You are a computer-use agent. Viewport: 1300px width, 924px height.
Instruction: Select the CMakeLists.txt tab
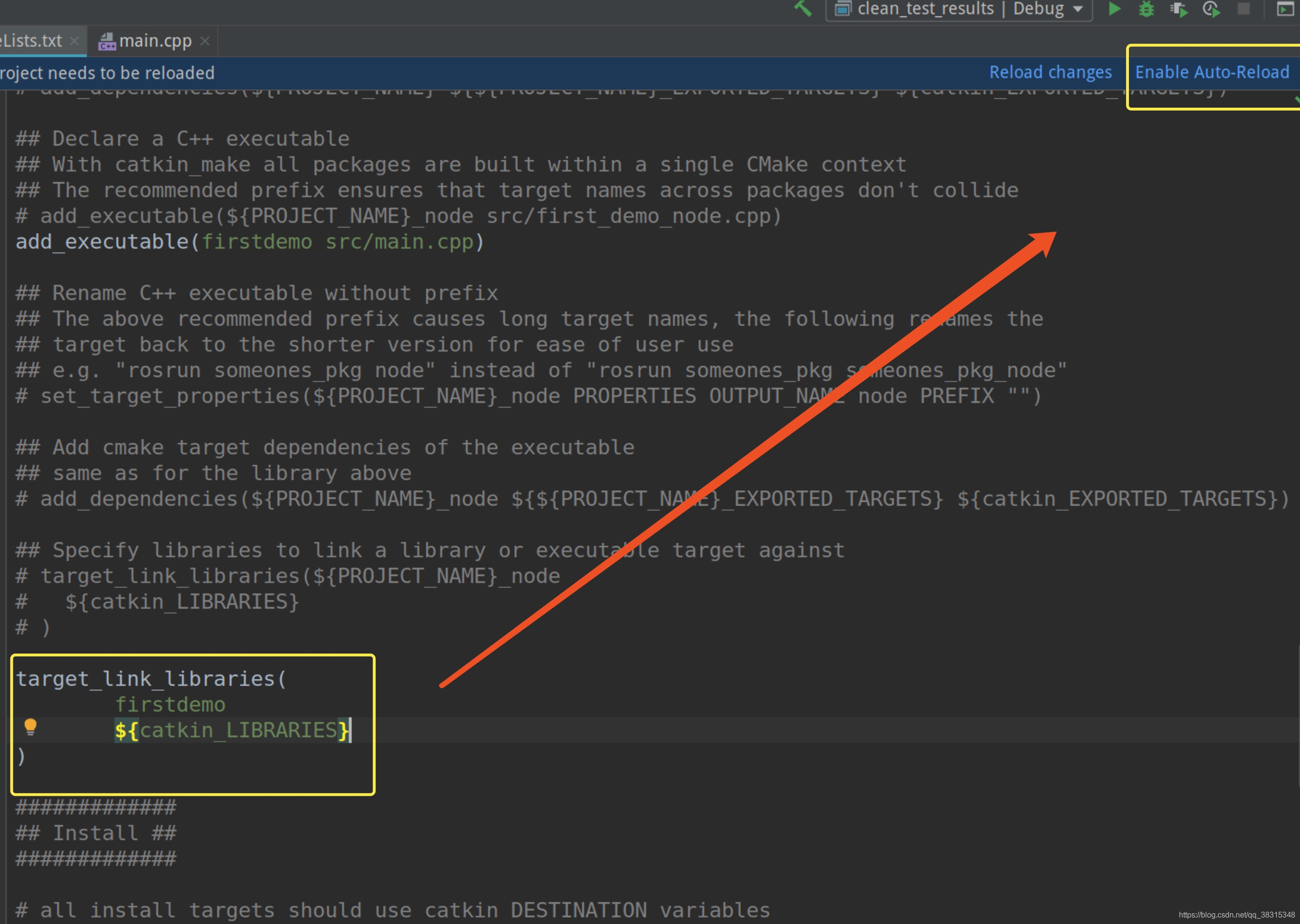(x=31, y=41)
